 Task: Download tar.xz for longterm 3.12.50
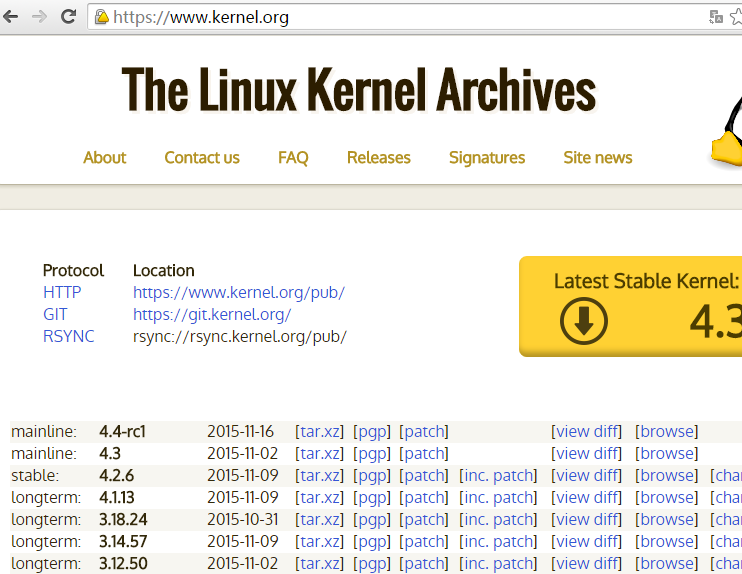319,564
